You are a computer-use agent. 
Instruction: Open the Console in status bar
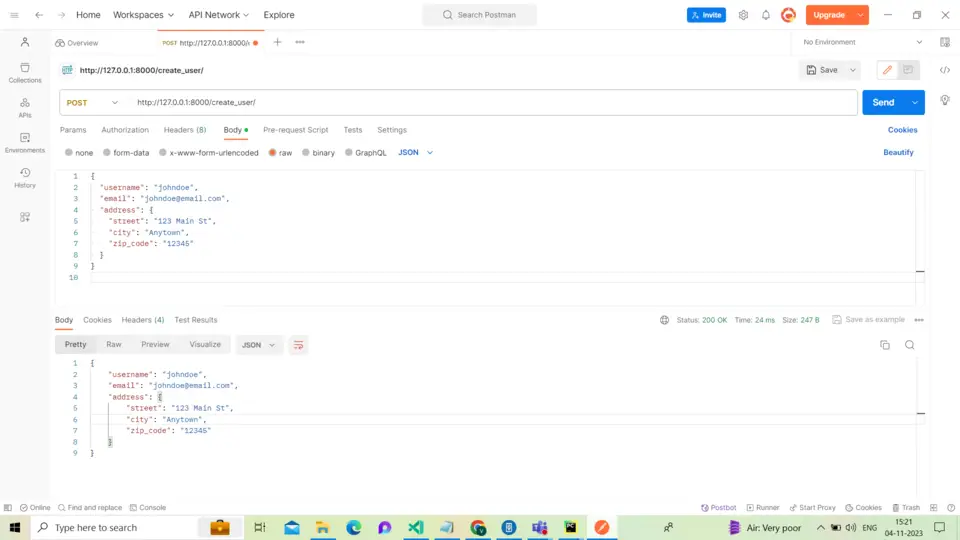148,508
